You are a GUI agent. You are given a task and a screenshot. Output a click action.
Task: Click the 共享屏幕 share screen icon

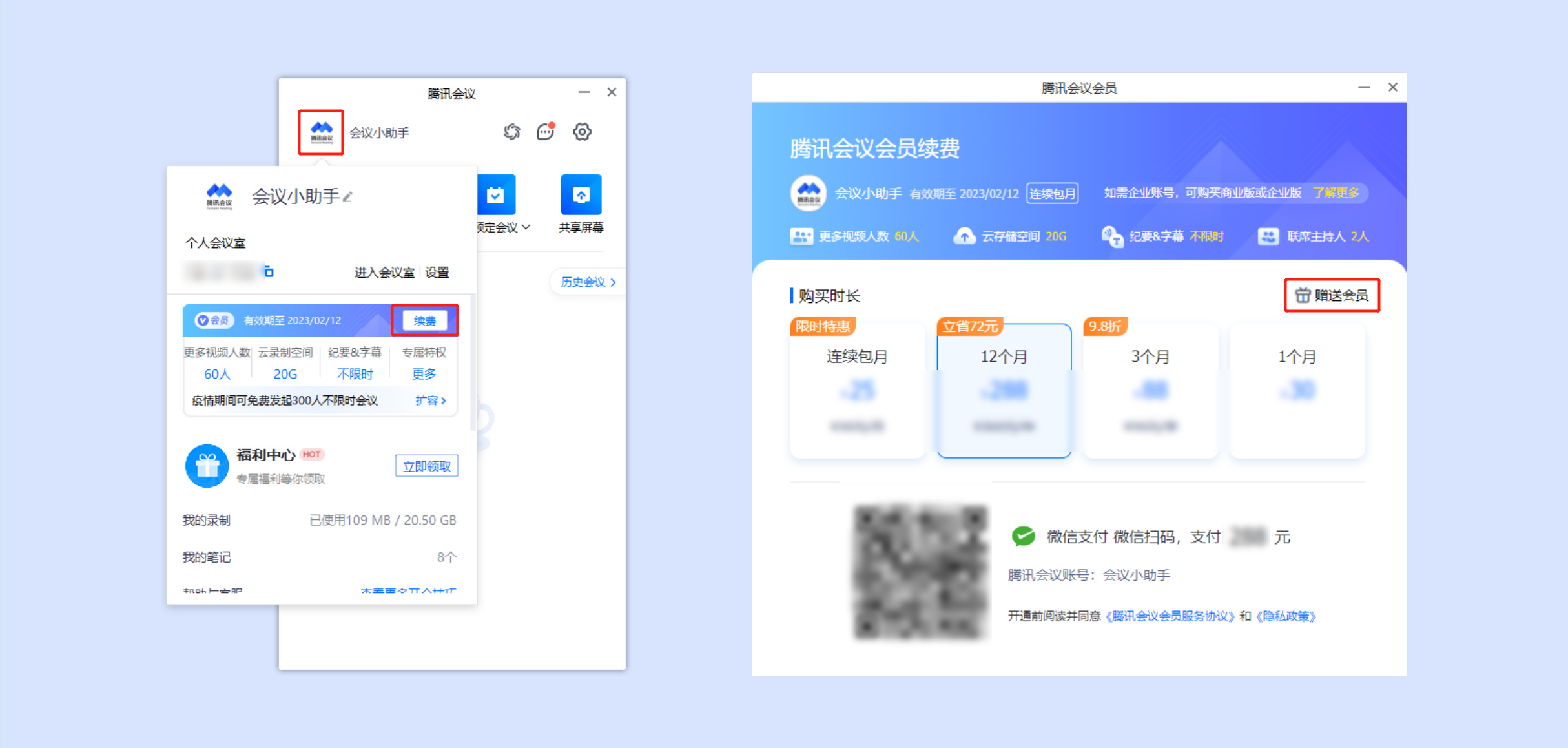[581, 194]
